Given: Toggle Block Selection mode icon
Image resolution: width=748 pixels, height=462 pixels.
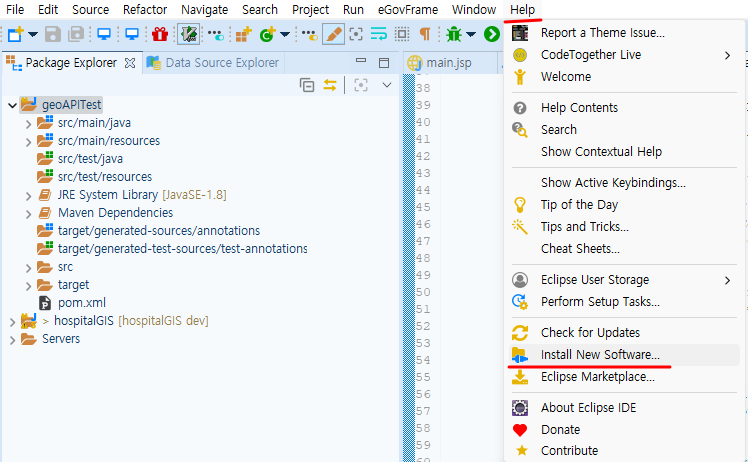Looking at the screenshot, I should (402, 34).
